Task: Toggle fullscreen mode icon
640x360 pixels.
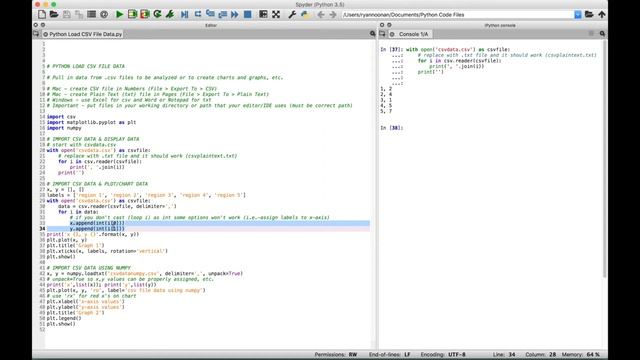Action: 276,14
